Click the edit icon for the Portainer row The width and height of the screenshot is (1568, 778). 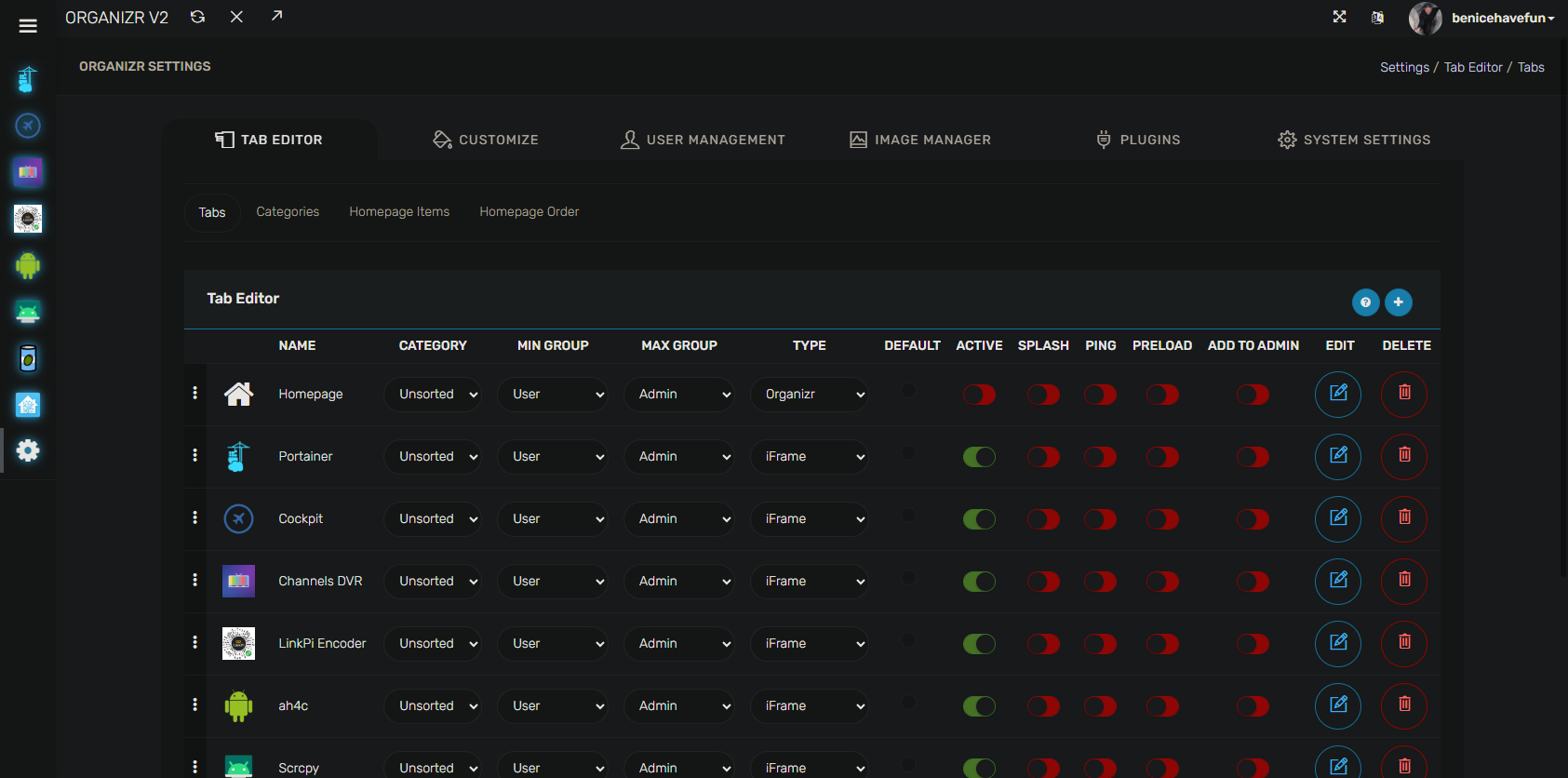1337,456
